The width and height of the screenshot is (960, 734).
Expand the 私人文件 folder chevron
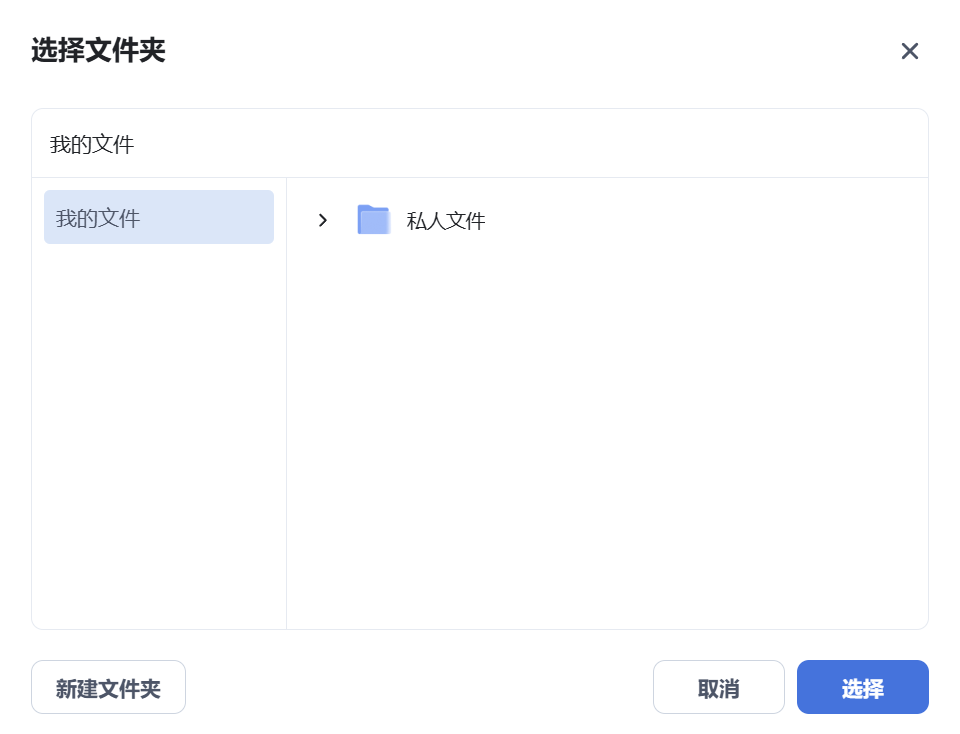click(x=322, y=220)
